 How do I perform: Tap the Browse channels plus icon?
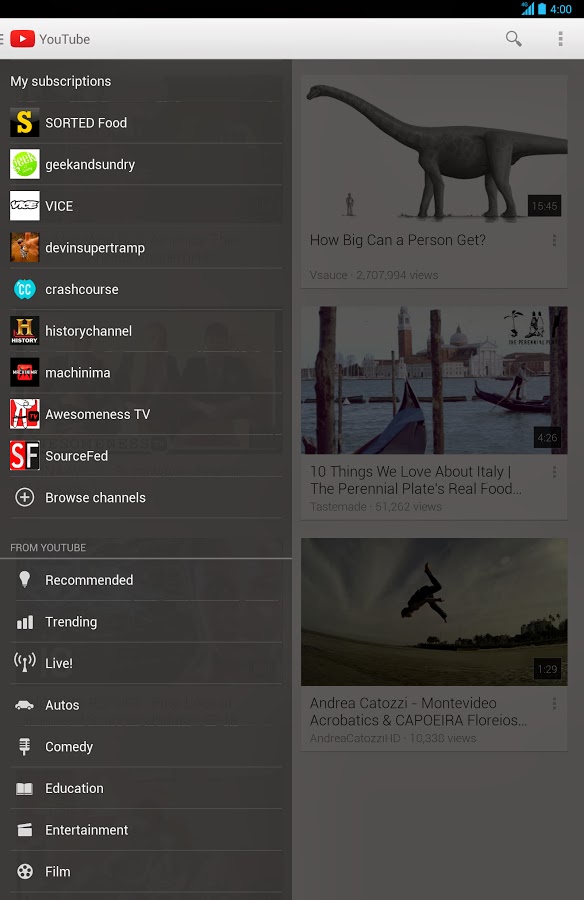[x=25, y=498]
